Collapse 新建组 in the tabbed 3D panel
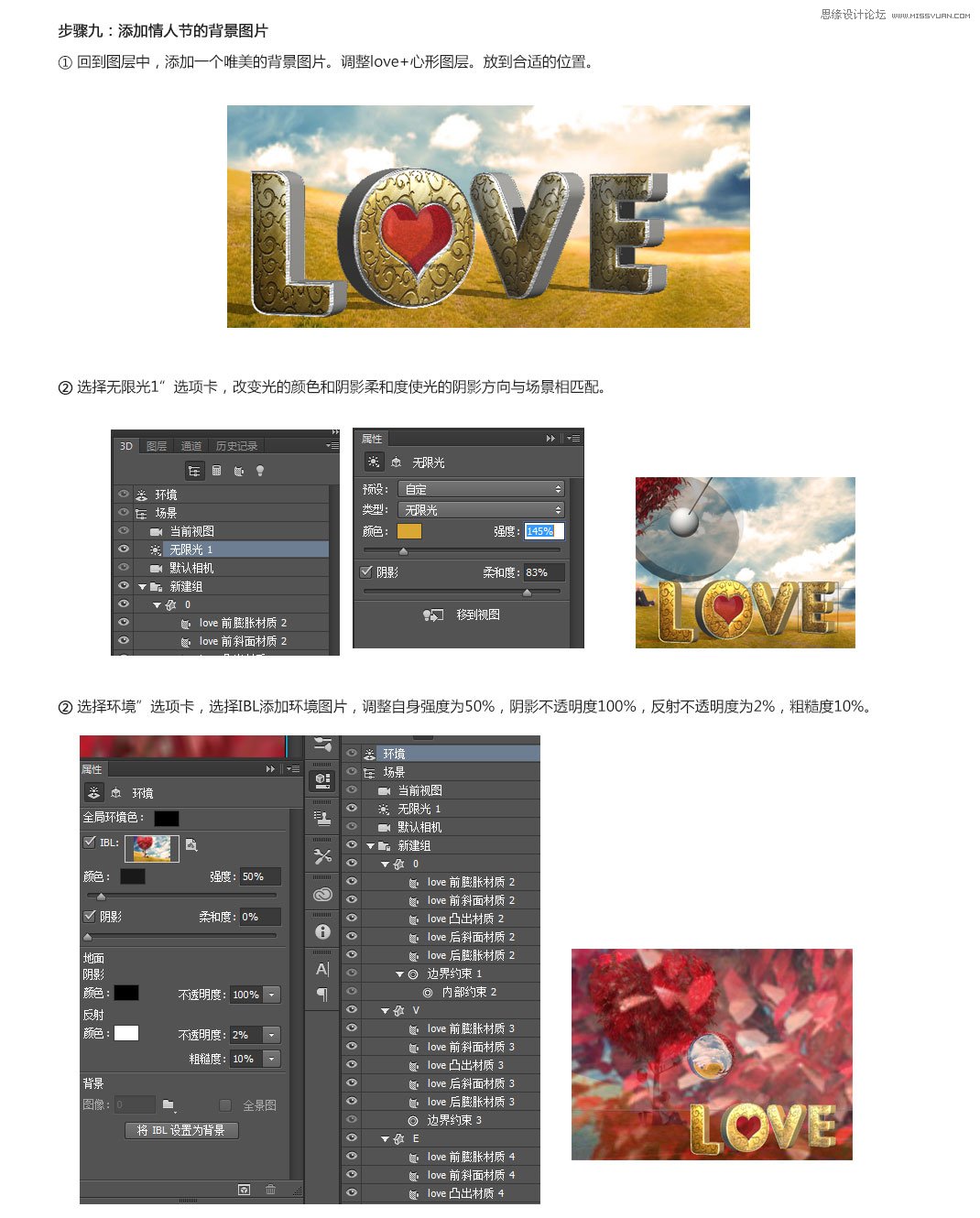The height and width of the screenshot is (1218, 980). [142, 587]
